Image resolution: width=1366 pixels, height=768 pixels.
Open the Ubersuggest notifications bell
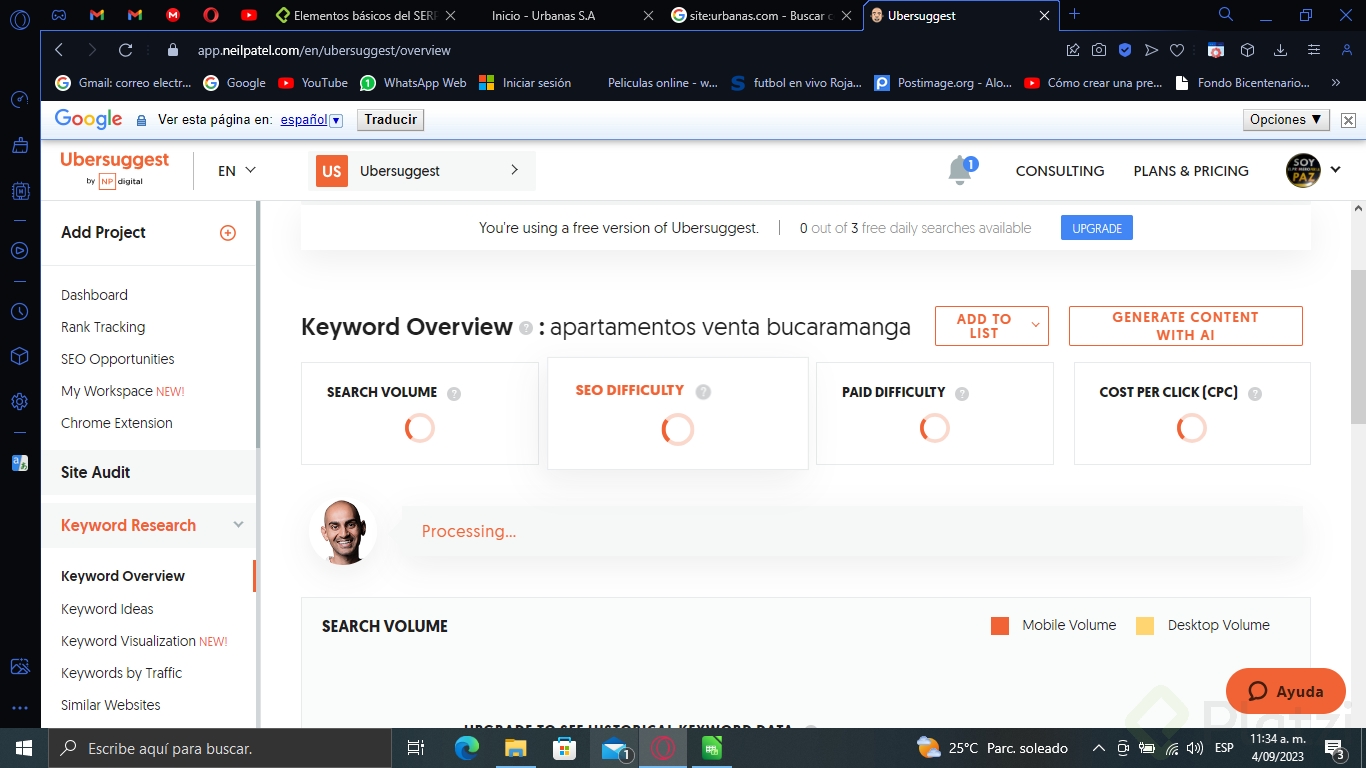click(960, 170)
